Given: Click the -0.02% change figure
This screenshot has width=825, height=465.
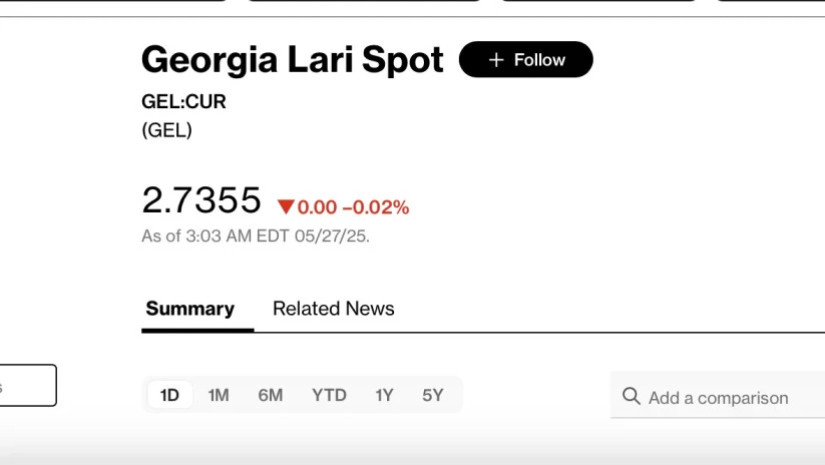Looking at the screenshot, I should pos(376,207).
